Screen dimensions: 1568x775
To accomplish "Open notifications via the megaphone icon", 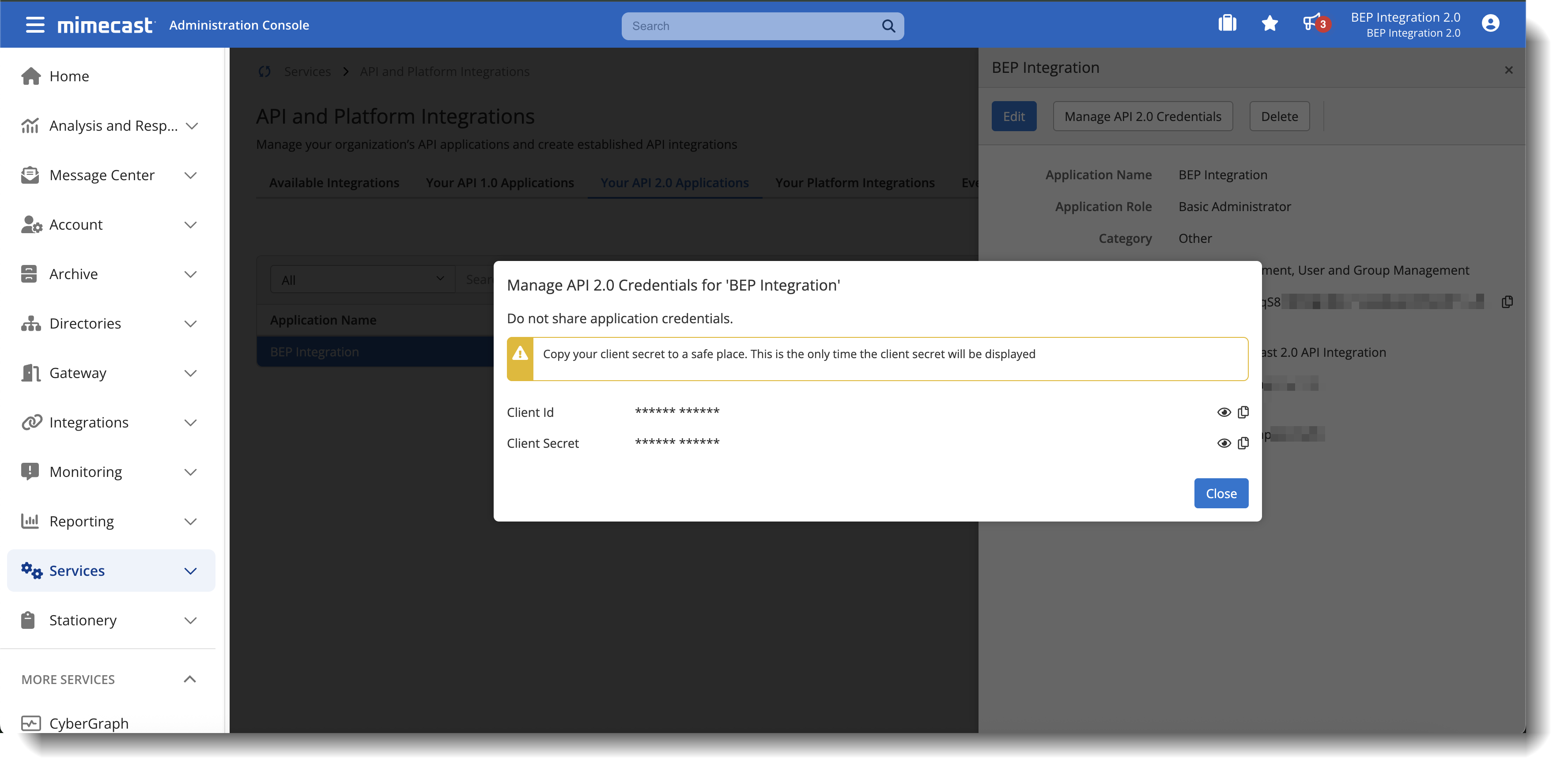I will (1313, 23).
